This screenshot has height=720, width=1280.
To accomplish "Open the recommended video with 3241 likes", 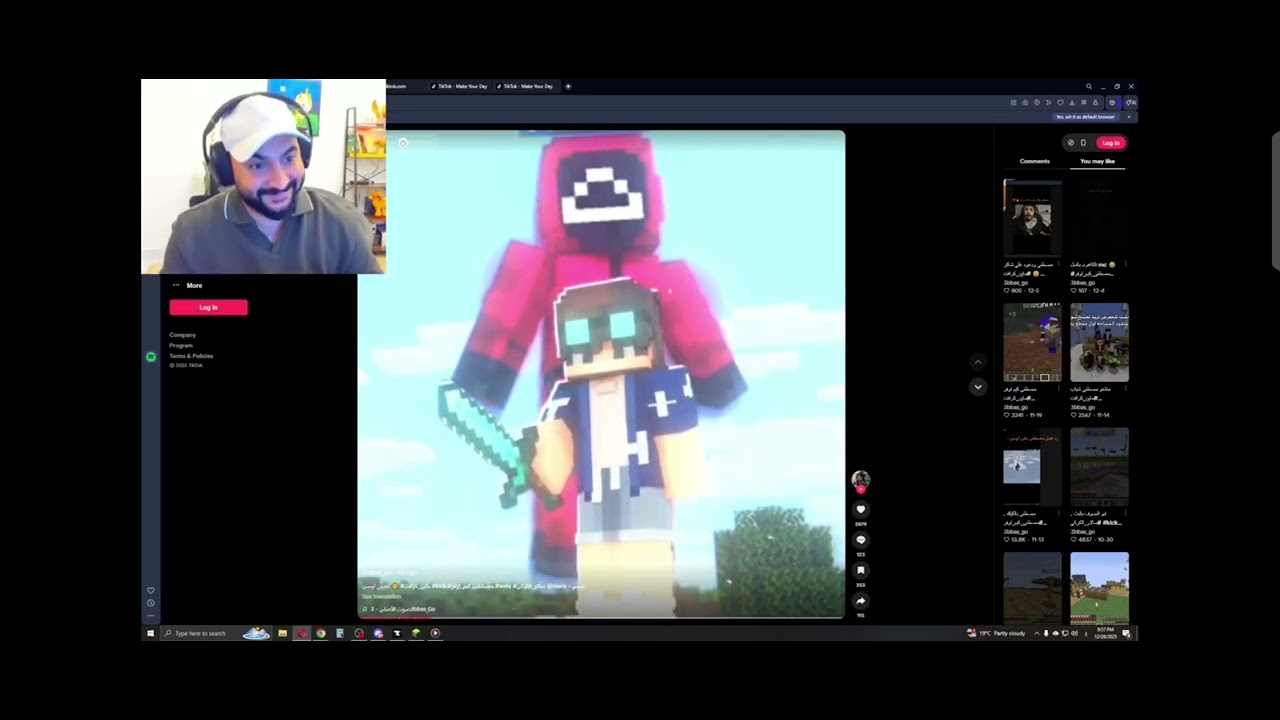I will click(x=1032, y=343).
